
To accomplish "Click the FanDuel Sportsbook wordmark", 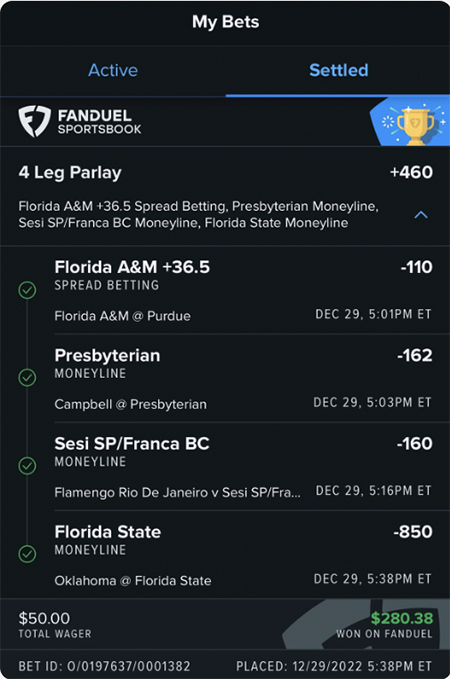I will [x=100, y=122].
